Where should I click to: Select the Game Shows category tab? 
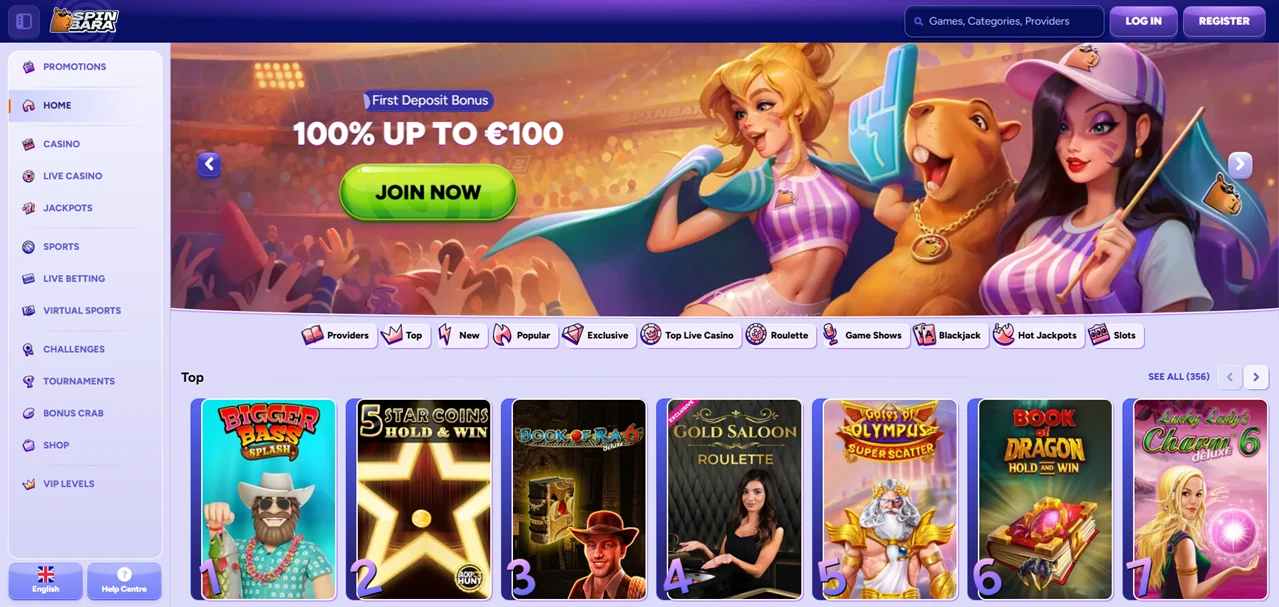[864, 335]
